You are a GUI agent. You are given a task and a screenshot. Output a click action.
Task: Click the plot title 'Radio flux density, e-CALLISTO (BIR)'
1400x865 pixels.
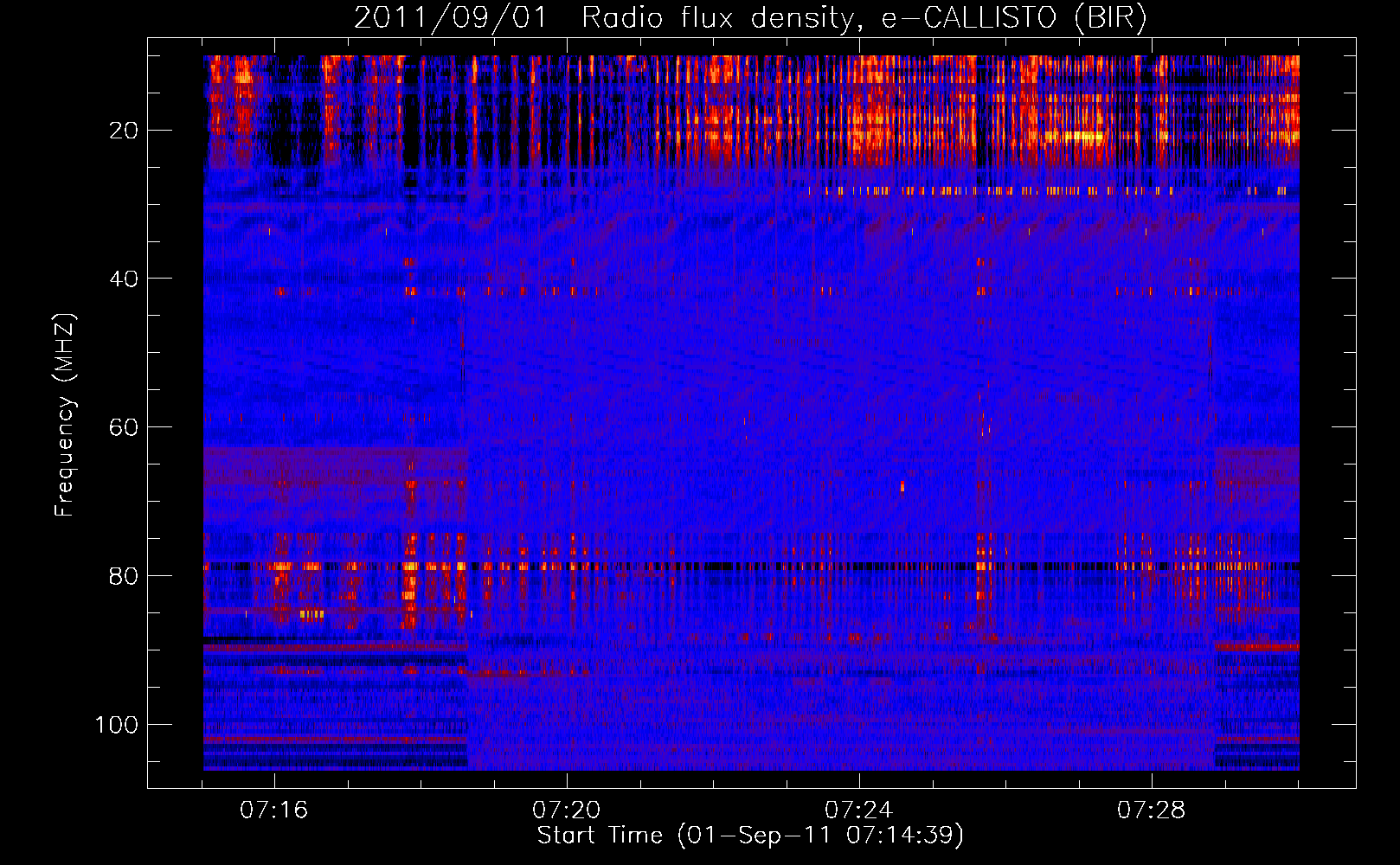pyautogui.click(x=864, y=18)
